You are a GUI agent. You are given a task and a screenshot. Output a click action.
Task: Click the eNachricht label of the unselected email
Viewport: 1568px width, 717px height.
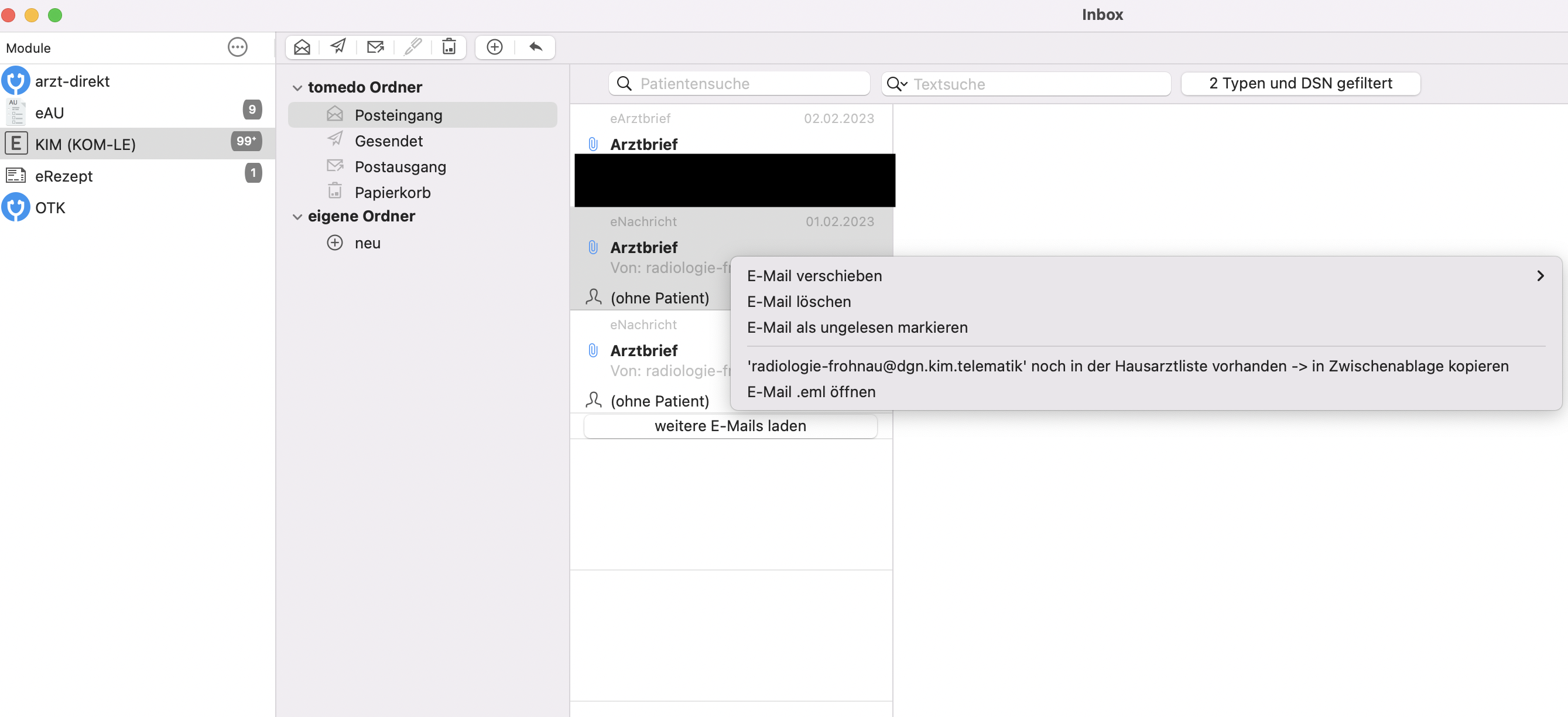[x=643, y=325]
